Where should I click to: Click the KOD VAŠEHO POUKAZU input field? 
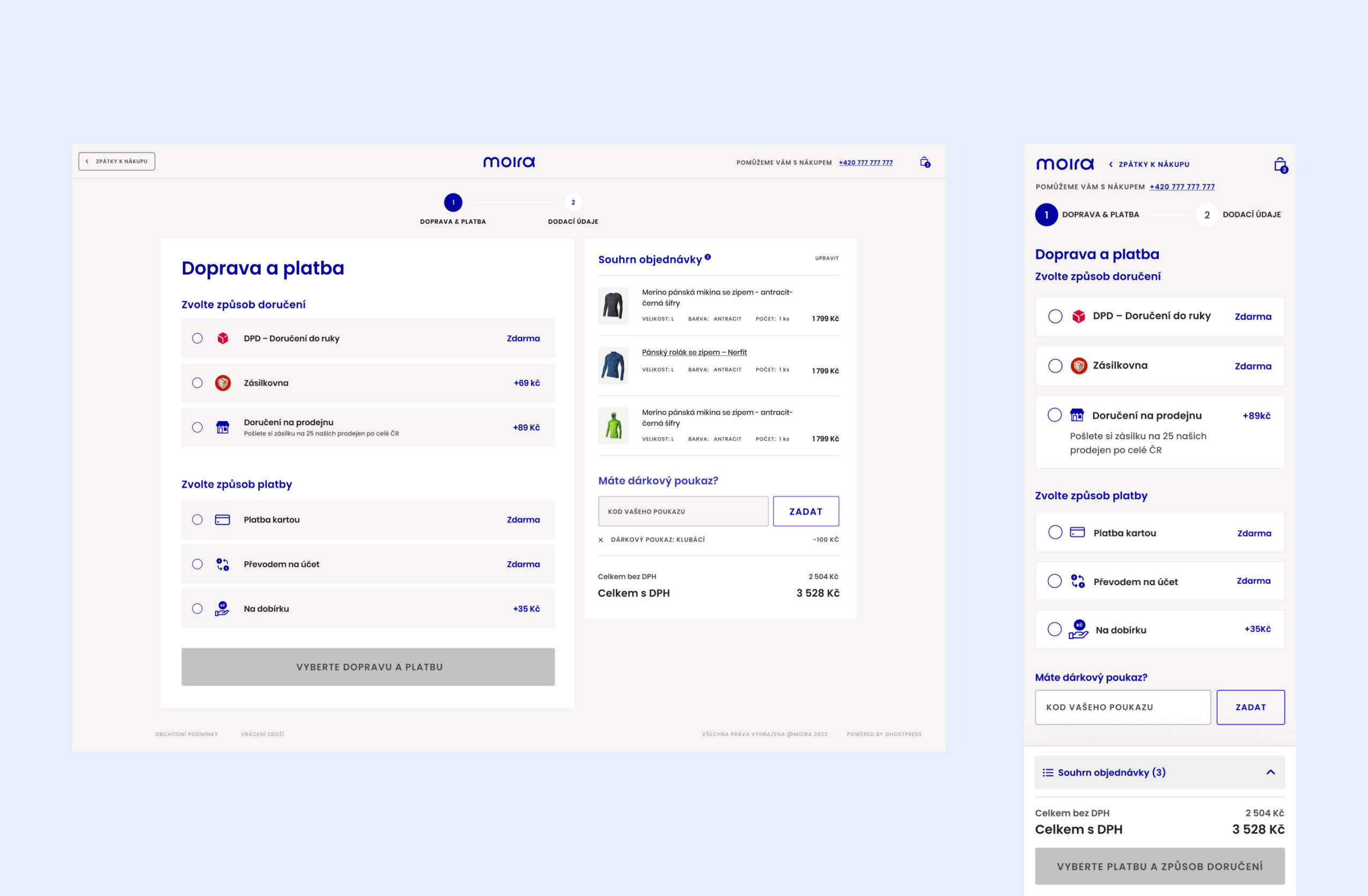pyautogui.click(x=683, y=511)
